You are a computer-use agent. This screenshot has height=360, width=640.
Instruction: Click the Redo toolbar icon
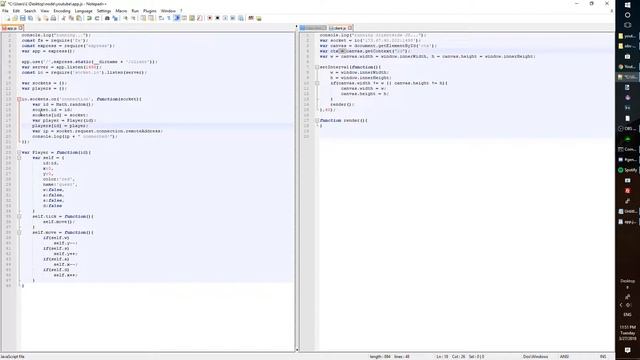[97, 18]
